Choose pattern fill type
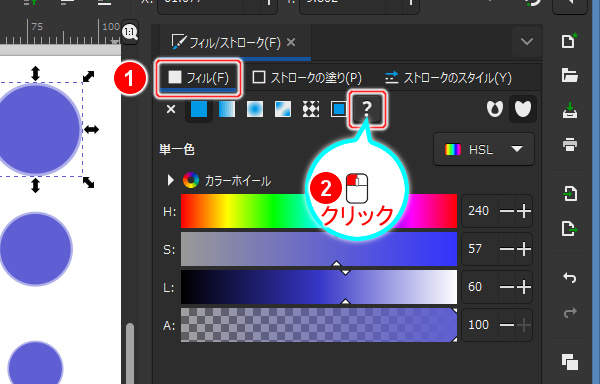 coord(311,109)
